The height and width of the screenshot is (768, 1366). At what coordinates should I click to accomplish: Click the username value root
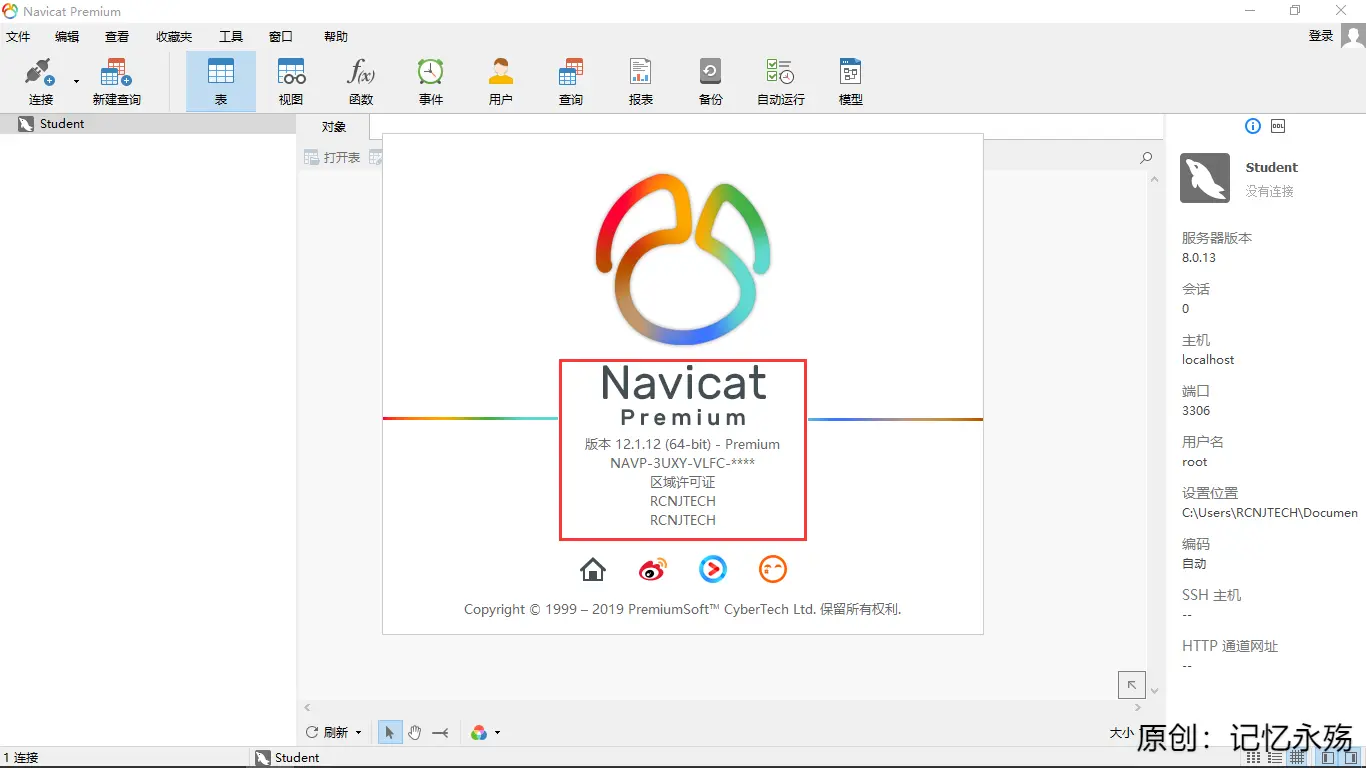point(1194,462)
